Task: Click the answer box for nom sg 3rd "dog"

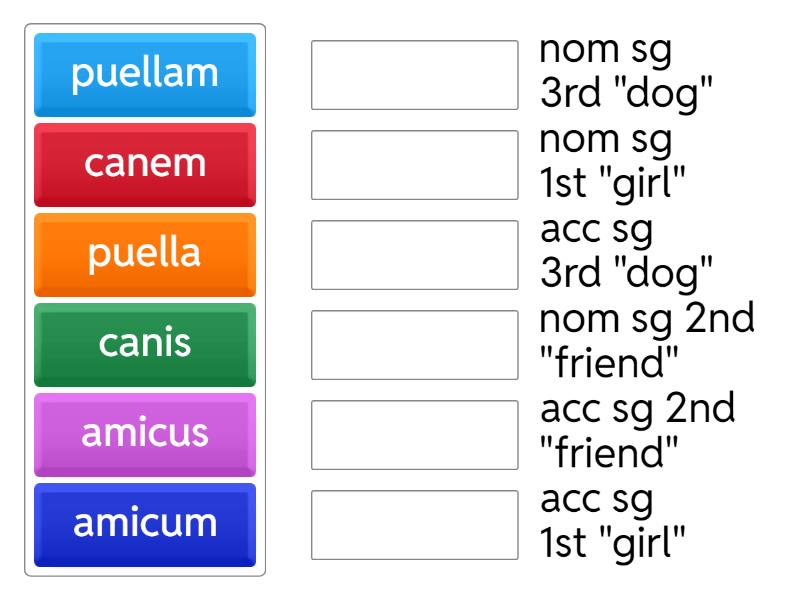Action: coord(413,75)
